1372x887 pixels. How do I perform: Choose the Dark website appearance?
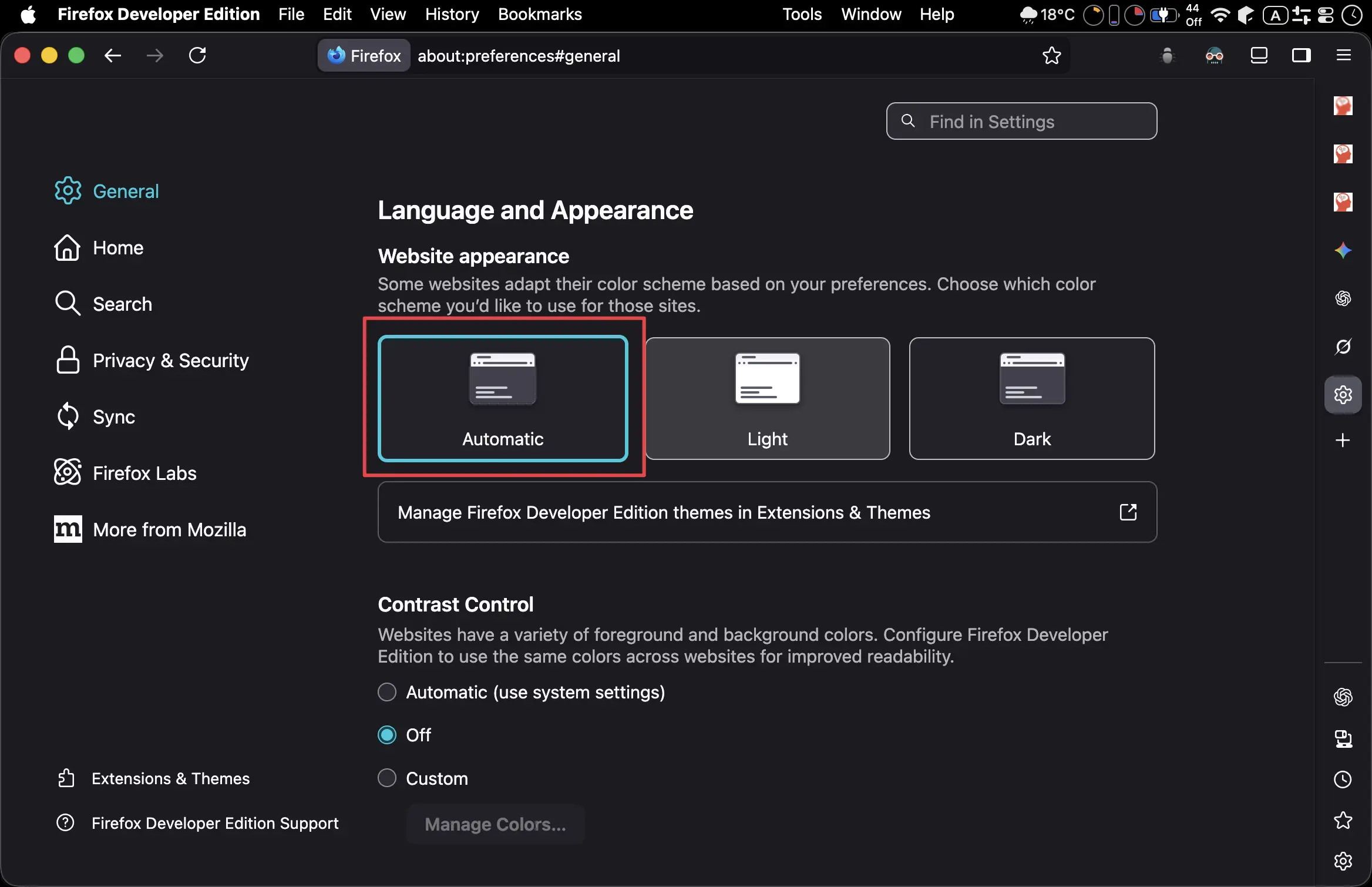(x=1031, y=398)
